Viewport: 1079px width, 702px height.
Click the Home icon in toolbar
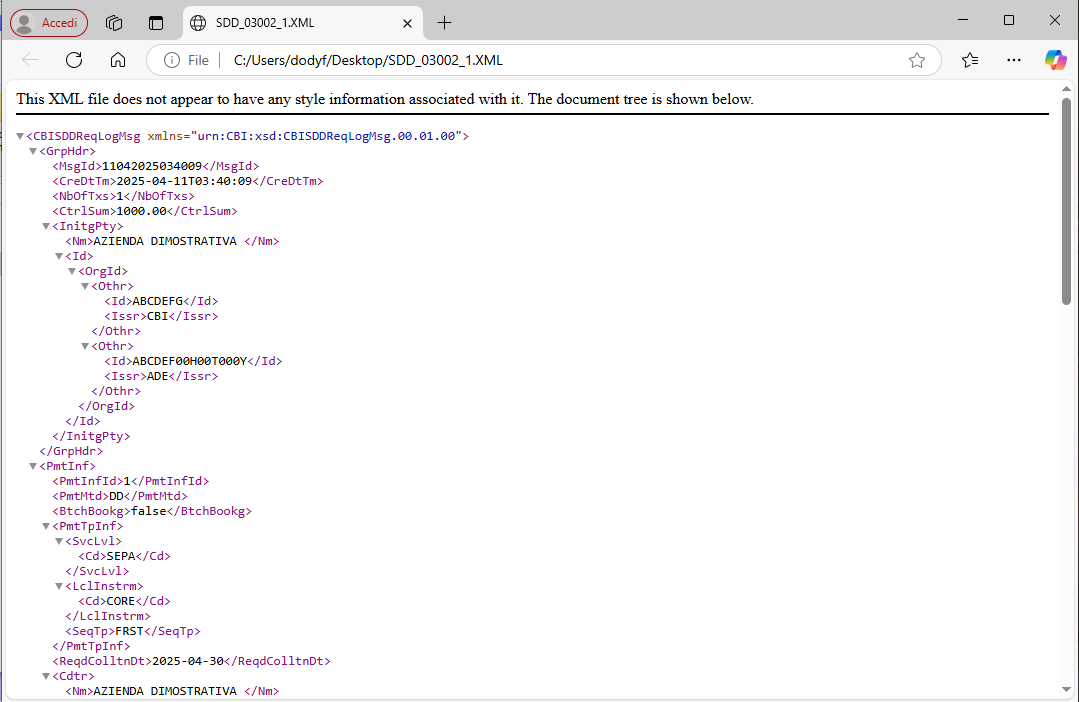118,60
